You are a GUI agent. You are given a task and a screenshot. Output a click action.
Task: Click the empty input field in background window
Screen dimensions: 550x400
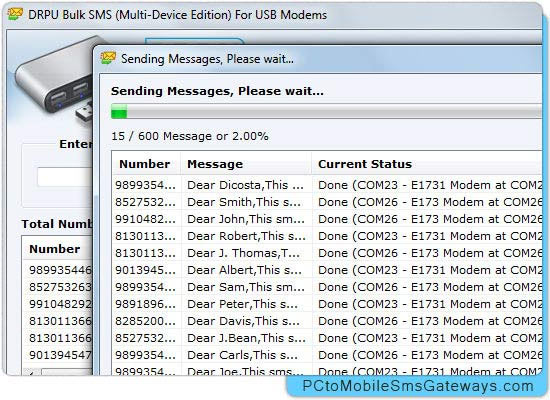tap(65, 177)
